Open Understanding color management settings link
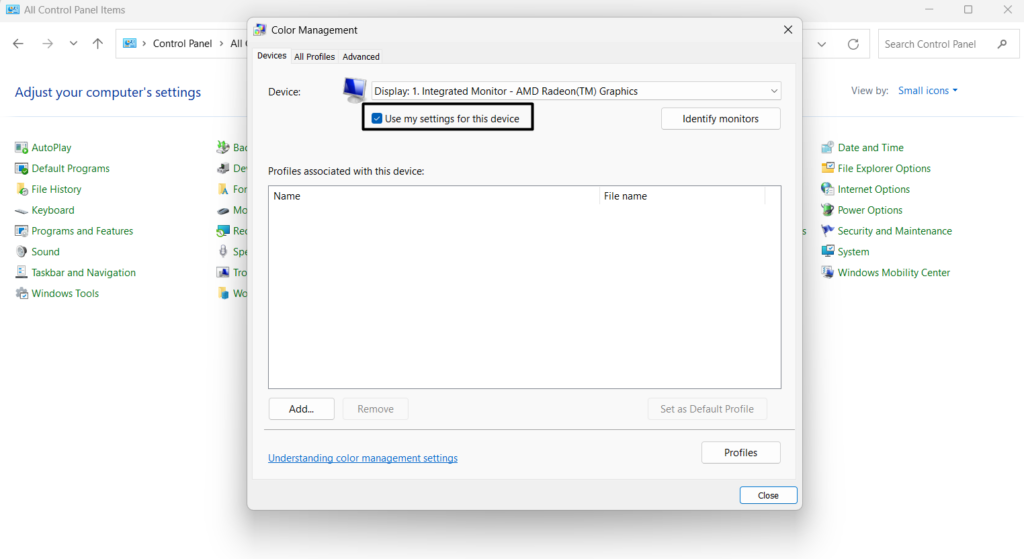The image size is (1024, 559). click(x=362, y=458)
